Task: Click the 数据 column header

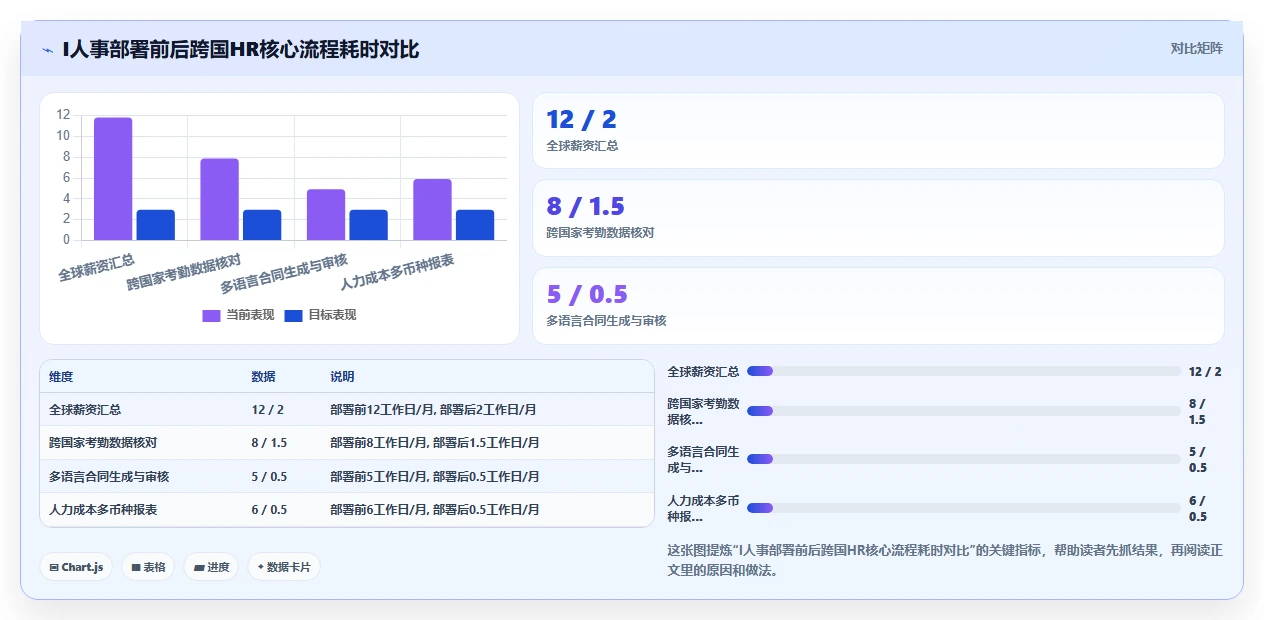Action: pos(263,377)
